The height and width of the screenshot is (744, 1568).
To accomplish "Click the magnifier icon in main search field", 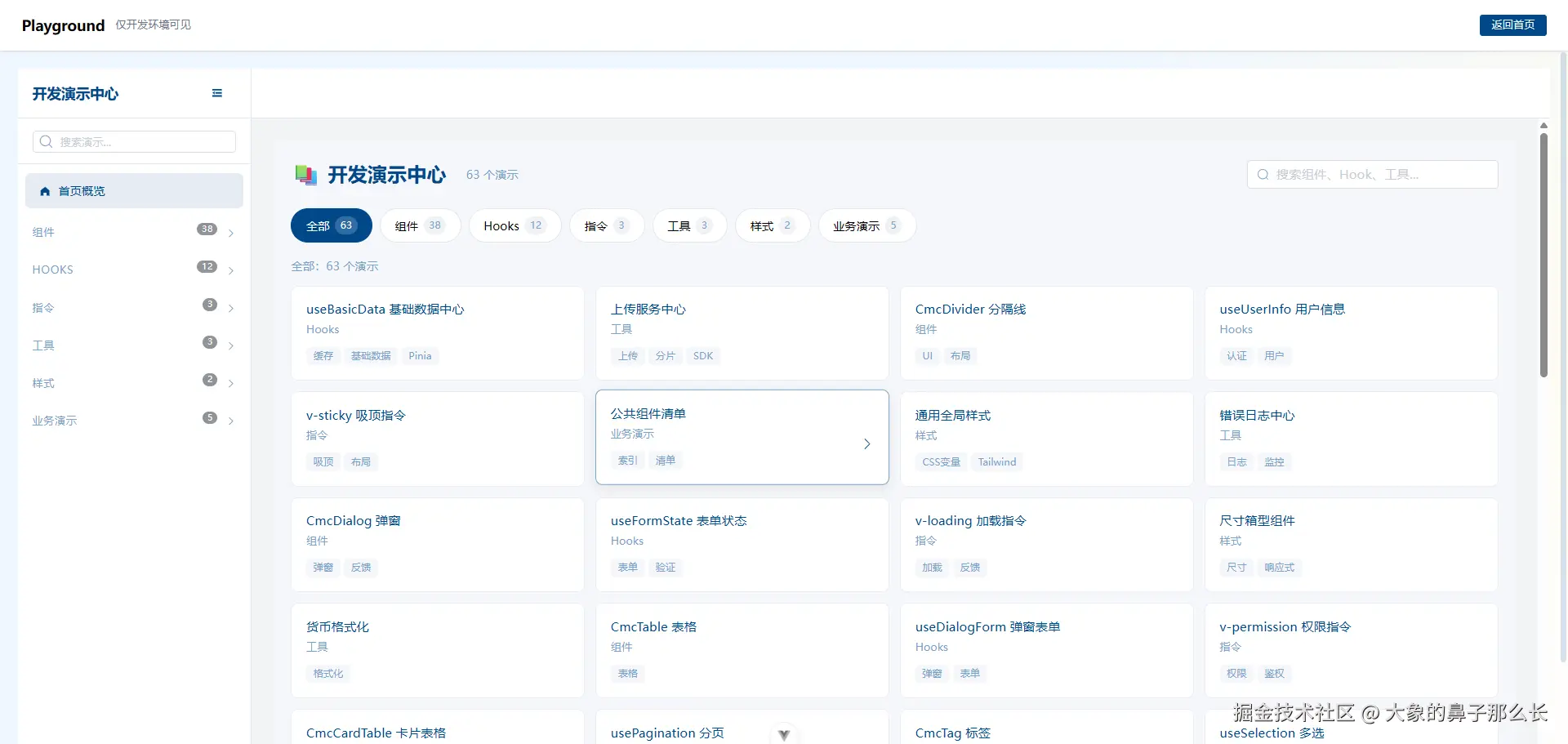I will tap(1263, 175).
